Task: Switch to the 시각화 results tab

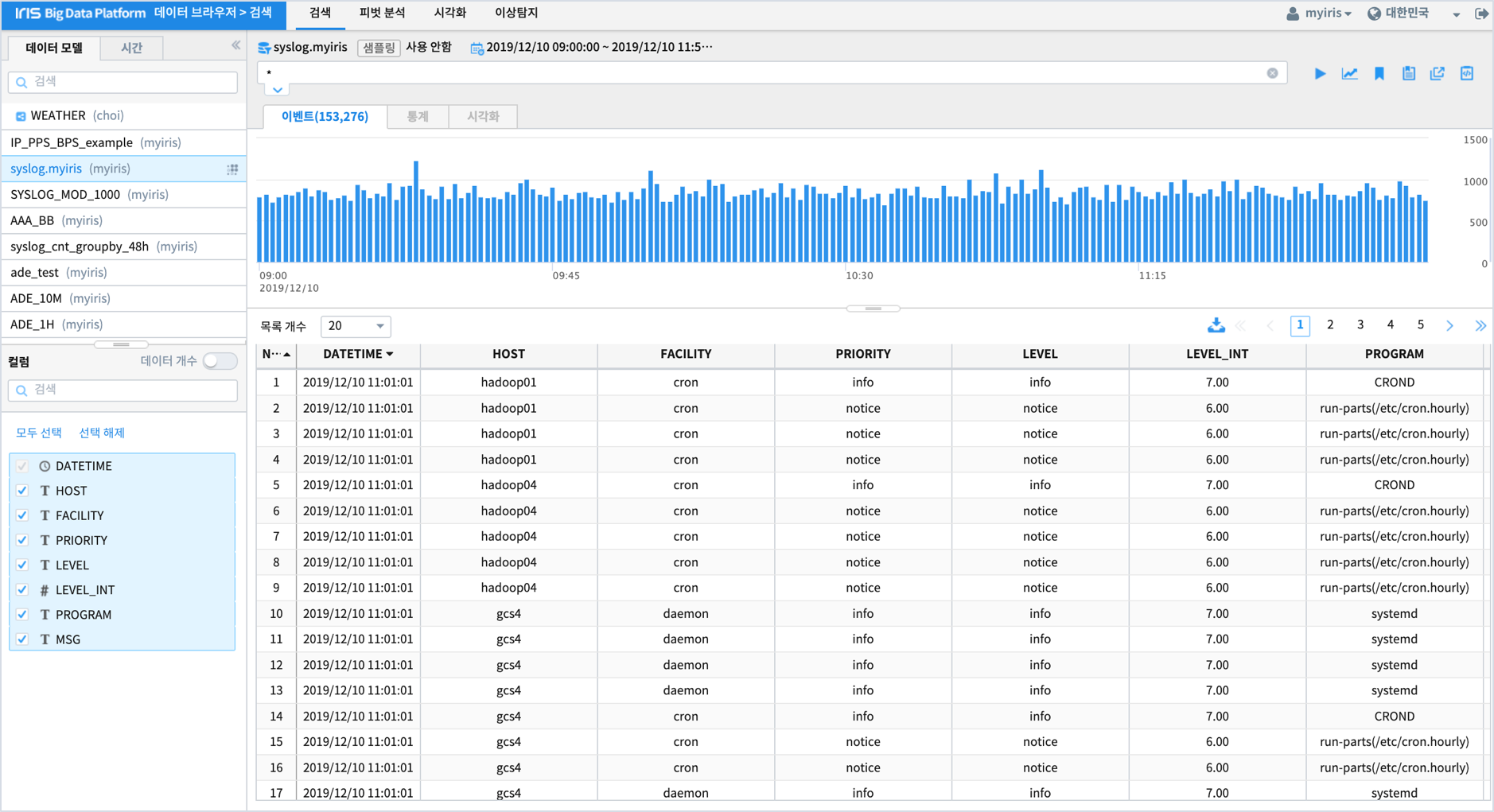Action: click(483, 117)
